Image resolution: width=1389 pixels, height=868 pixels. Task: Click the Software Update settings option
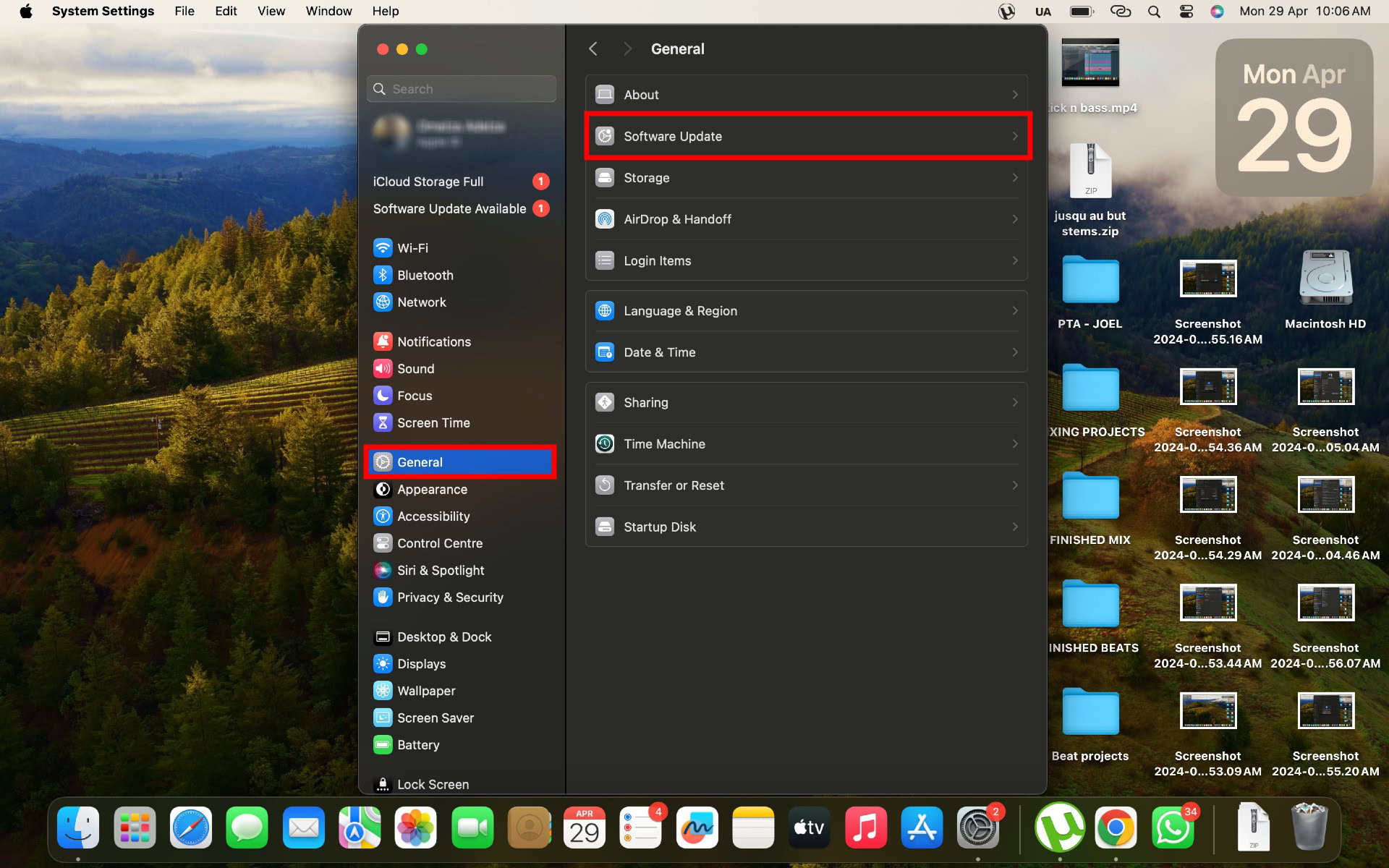point(808,136)
